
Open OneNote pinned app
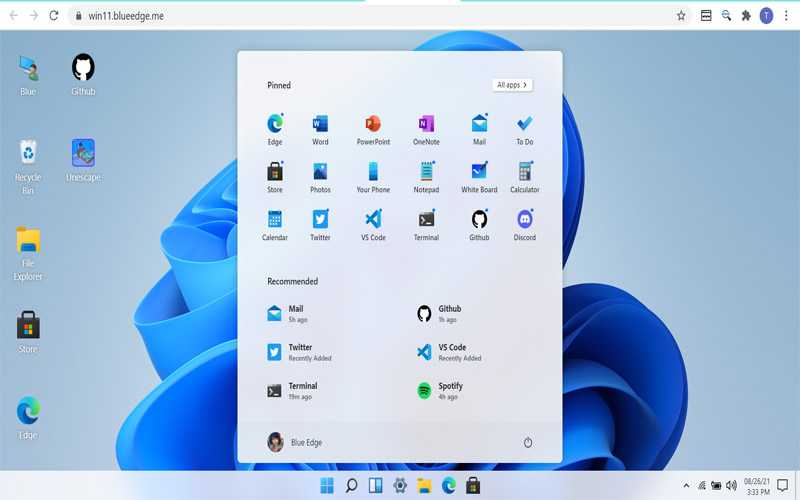[x=426, y=130]
